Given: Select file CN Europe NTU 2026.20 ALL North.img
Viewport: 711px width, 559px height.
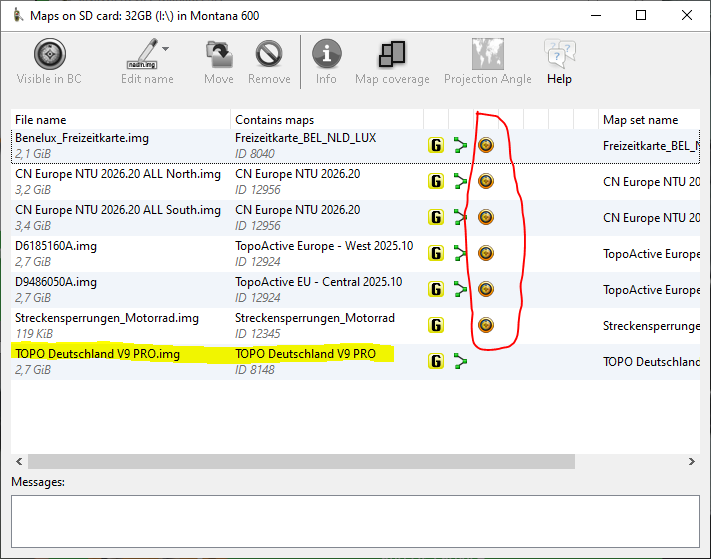Looking at the screenshot, I should (118, 174).
